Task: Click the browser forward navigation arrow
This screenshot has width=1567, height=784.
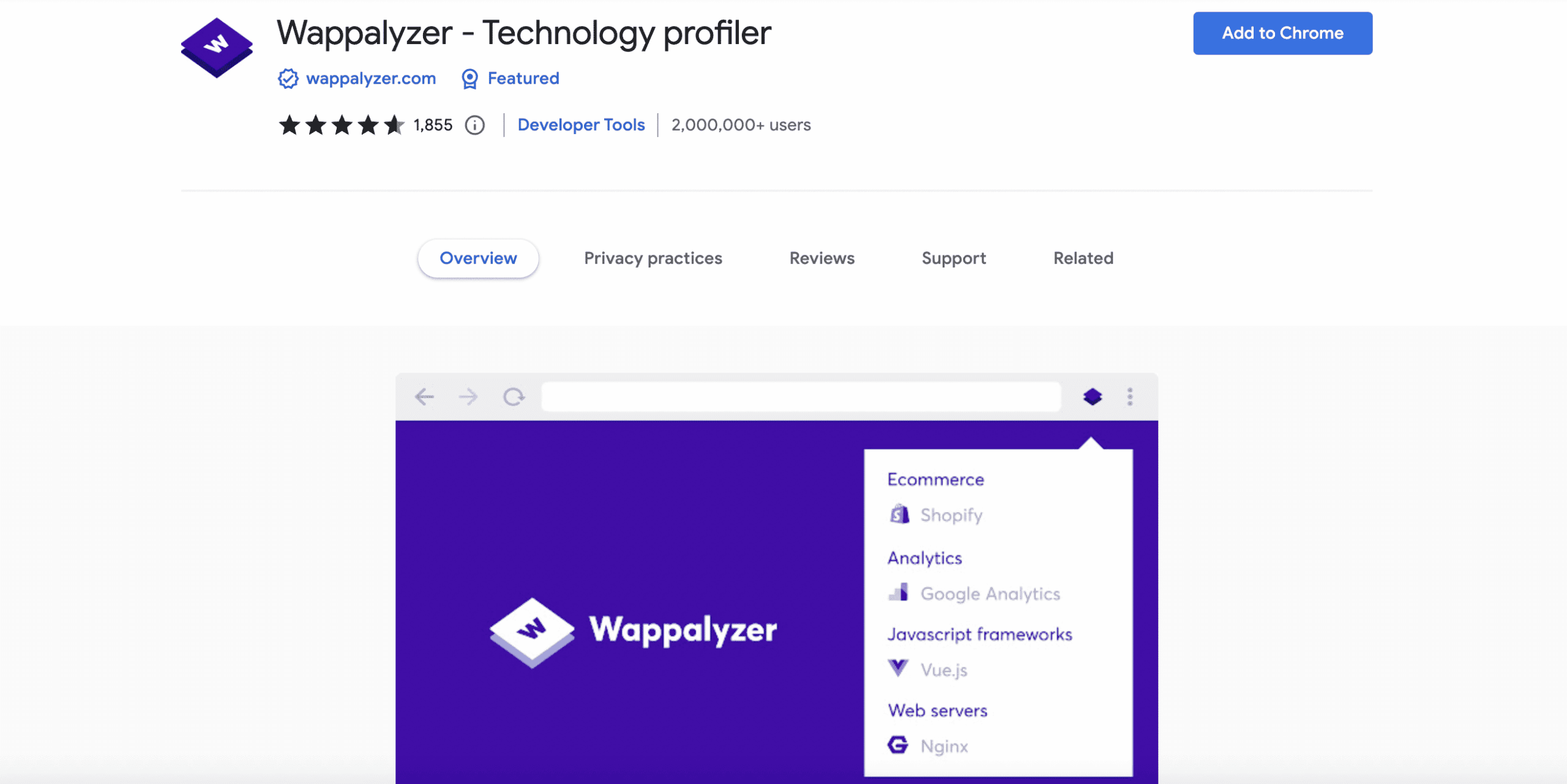Action: tap(467, 396)
